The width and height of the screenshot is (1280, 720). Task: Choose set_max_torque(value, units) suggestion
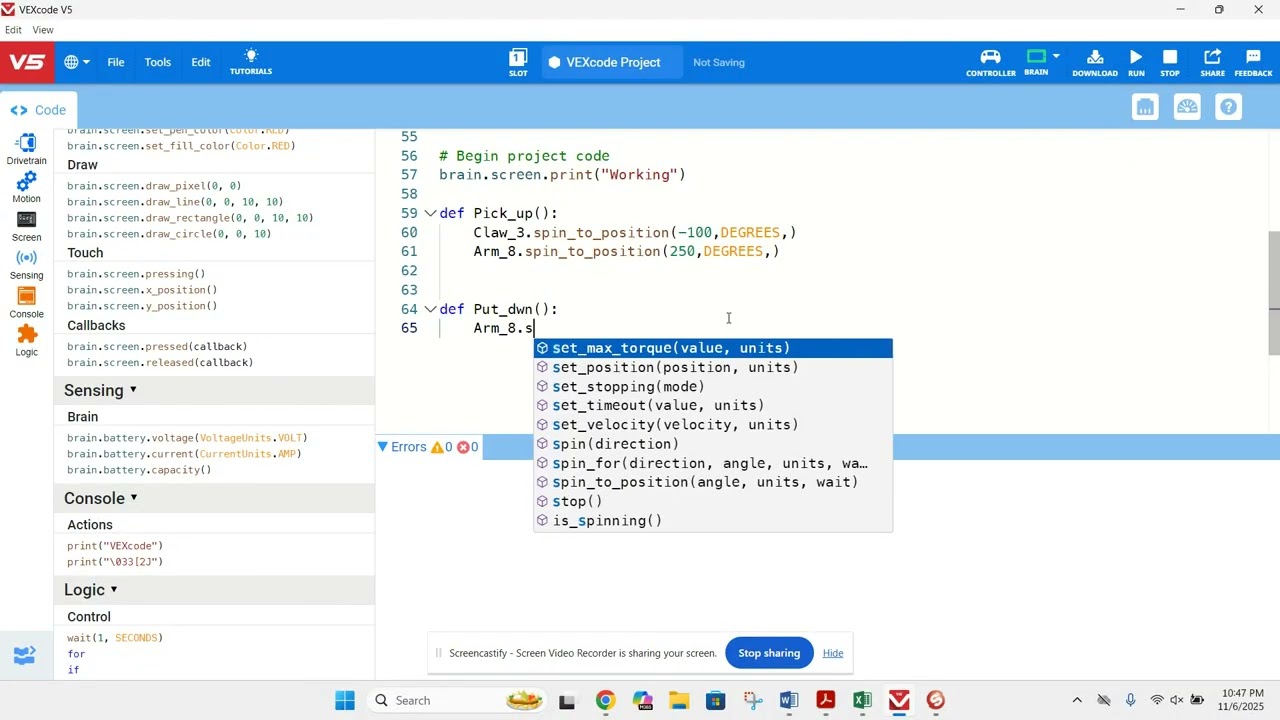tap(713, 348)
